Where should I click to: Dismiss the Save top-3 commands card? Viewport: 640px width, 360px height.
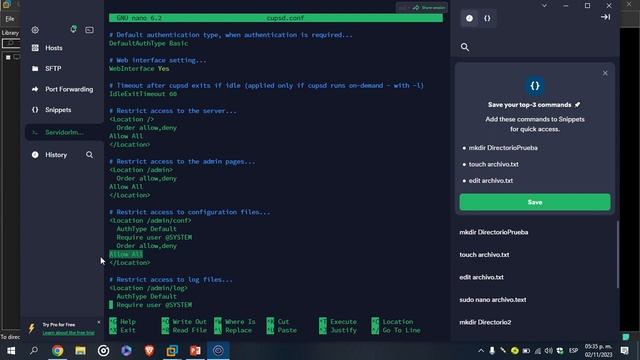pos(605,73)
